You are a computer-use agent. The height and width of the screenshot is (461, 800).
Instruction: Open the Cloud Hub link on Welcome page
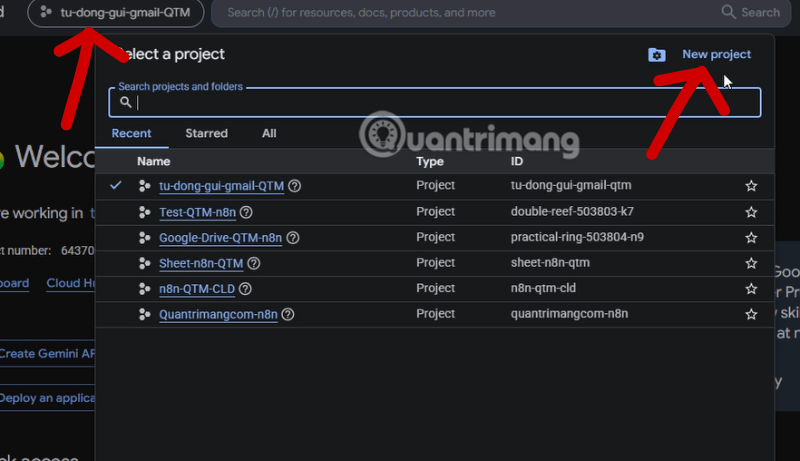tap(70, 283)
